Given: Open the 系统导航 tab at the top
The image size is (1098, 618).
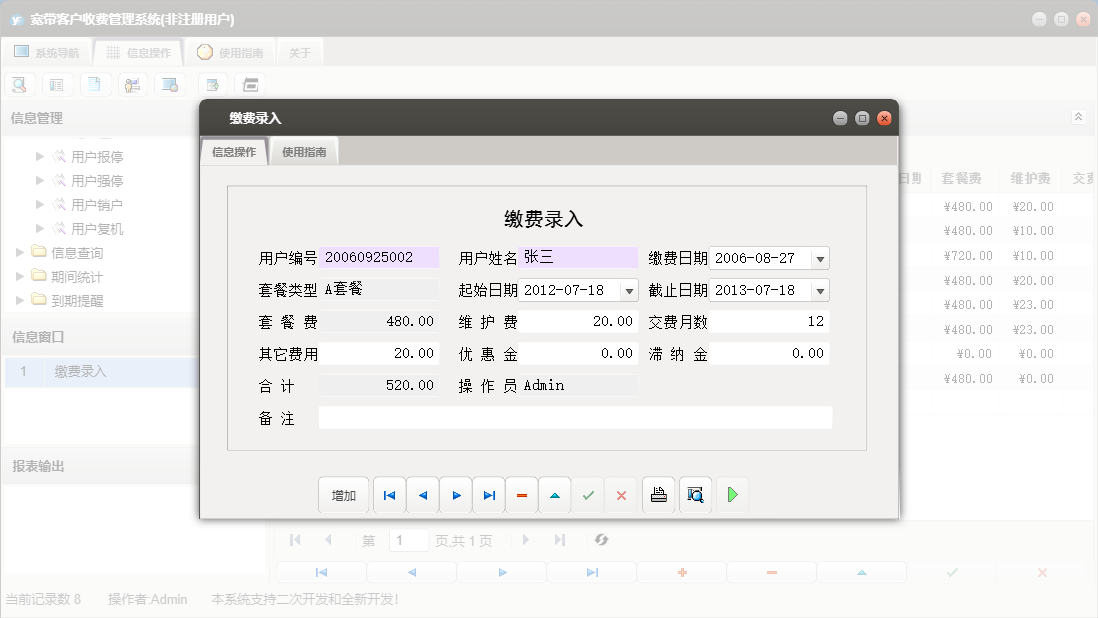Looking at the screenshot, I should [x=49, y=52].
